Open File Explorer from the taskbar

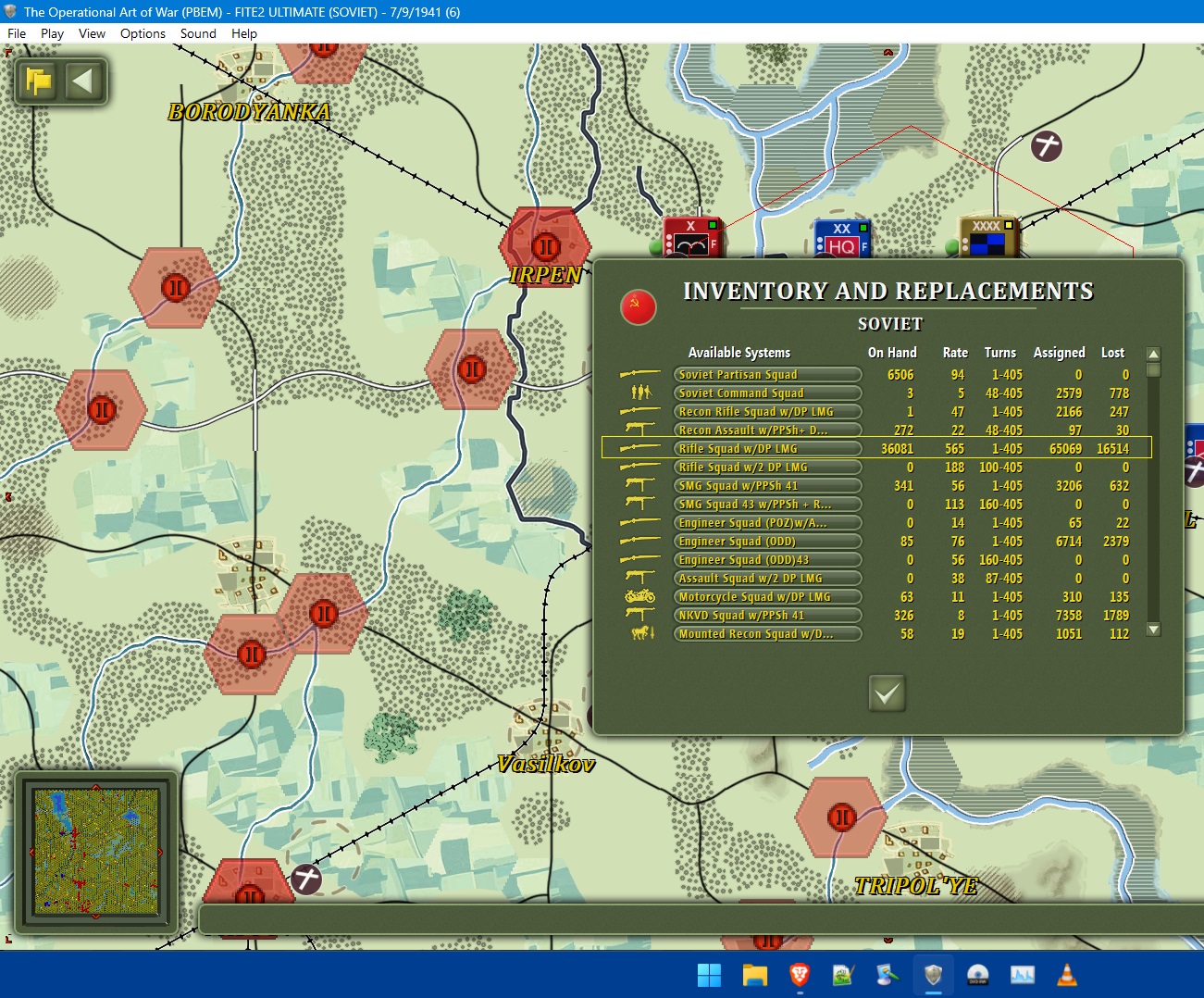pos(754,975)
